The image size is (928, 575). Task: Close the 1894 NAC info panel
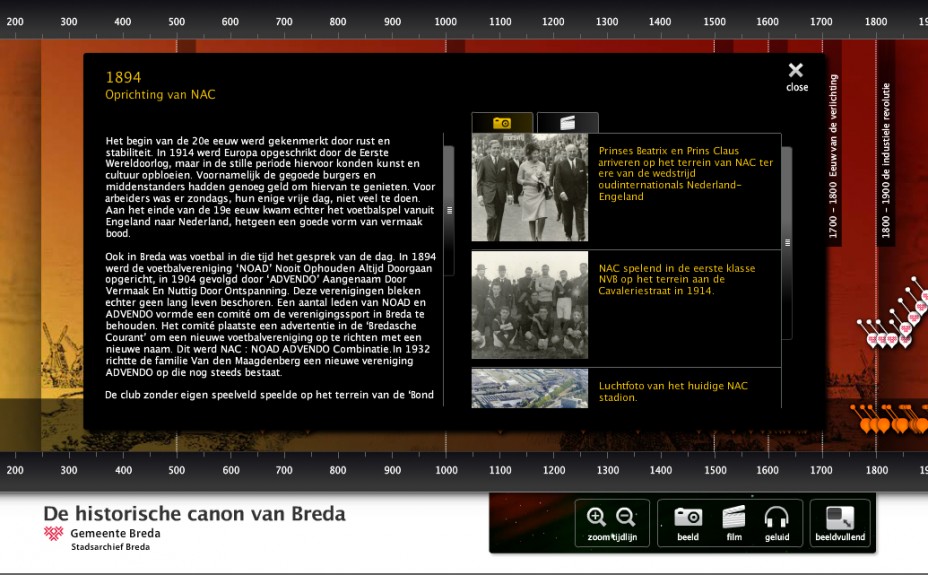797,77
